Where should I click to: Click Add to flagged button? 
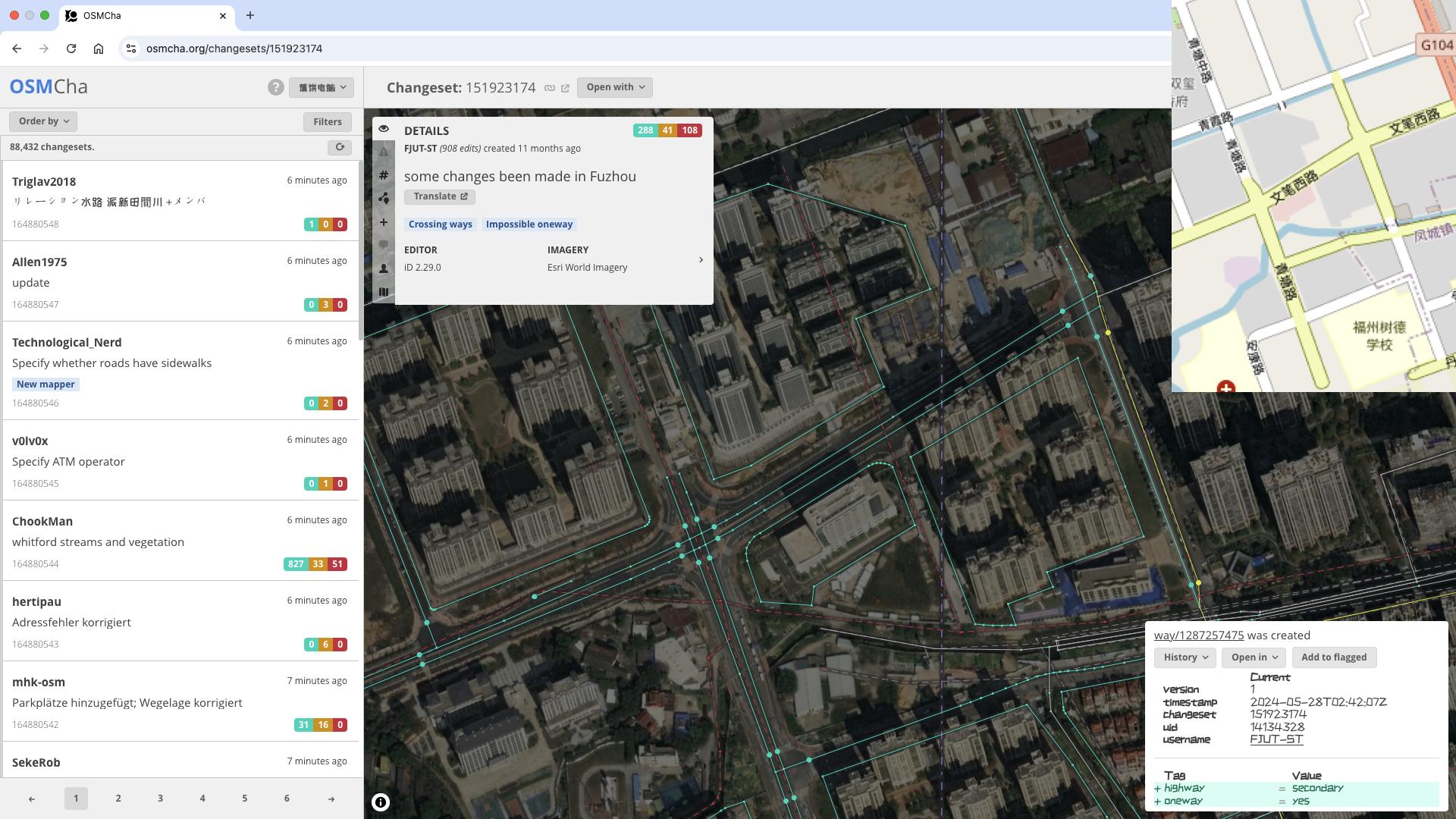(x=1334, y=657)
